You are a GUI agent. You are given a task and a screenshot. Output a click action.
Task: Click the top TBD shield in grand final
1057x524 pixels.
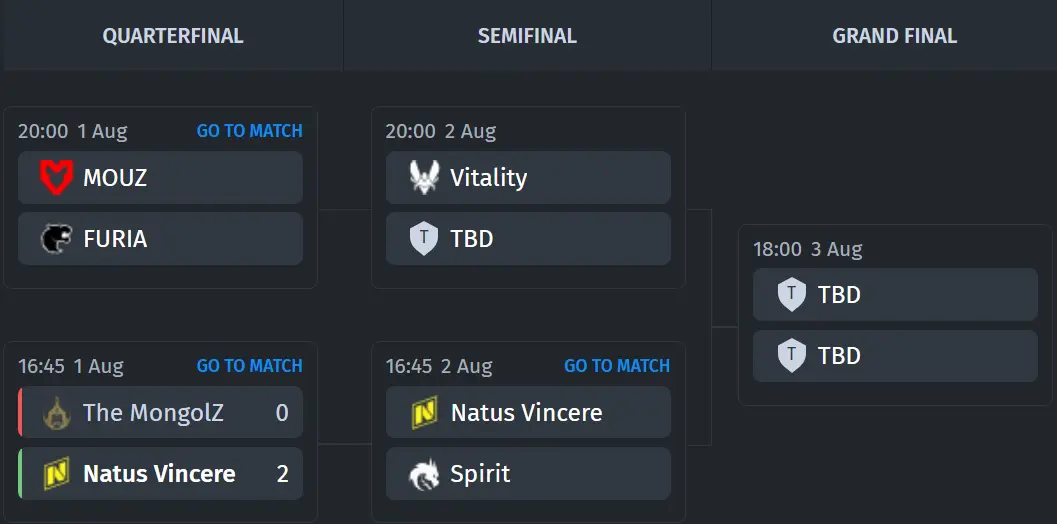click(791, 295)
